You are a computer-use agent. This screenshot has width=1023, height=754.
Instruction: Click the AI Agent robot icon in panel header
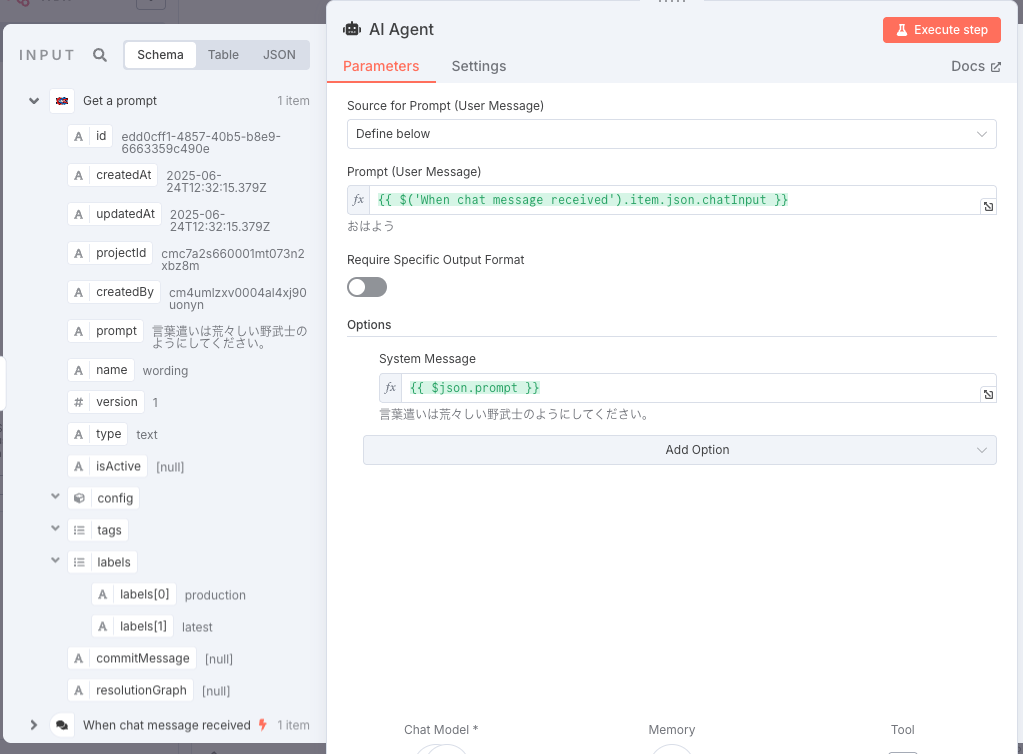pos(352,29)
